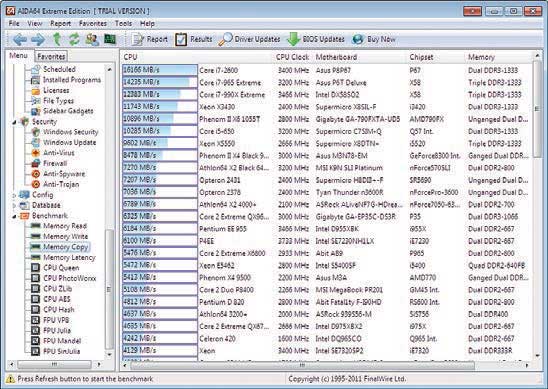Click the Windows Security shield icon
Image resolution: width=548 pixels, height=389 pixels.
pos(35,132)
